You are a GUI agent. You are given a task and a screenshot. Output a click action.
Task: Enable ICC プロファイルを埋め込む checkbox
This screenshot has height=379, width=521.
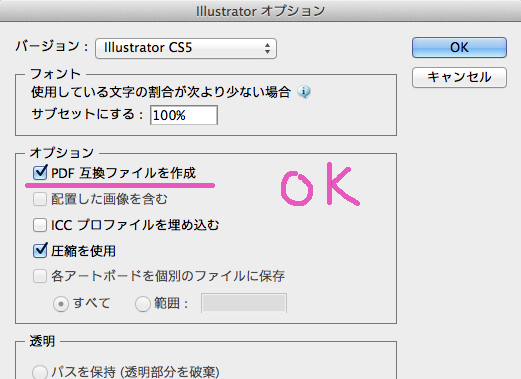coord(40,225)
